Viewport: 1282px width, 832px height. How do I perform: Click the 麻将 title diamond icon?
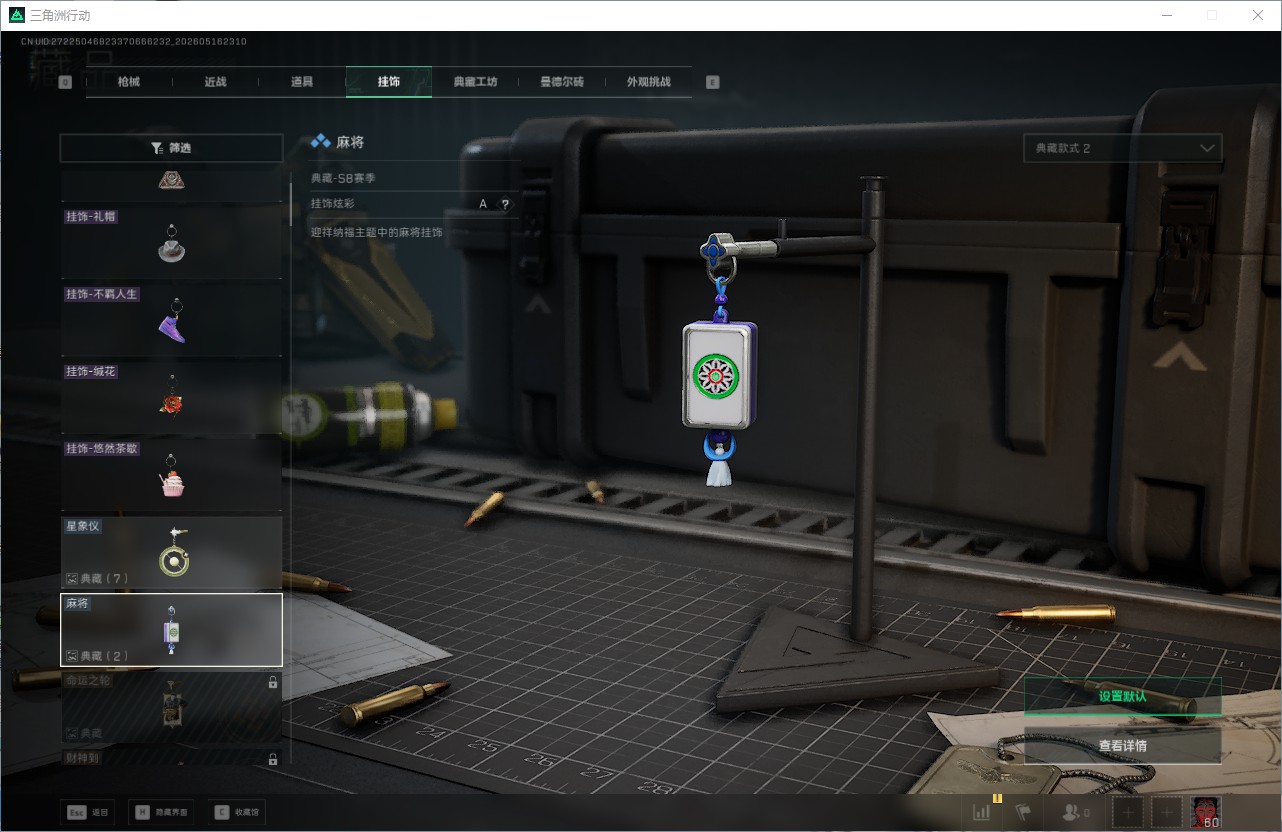[x=320, y=143]
